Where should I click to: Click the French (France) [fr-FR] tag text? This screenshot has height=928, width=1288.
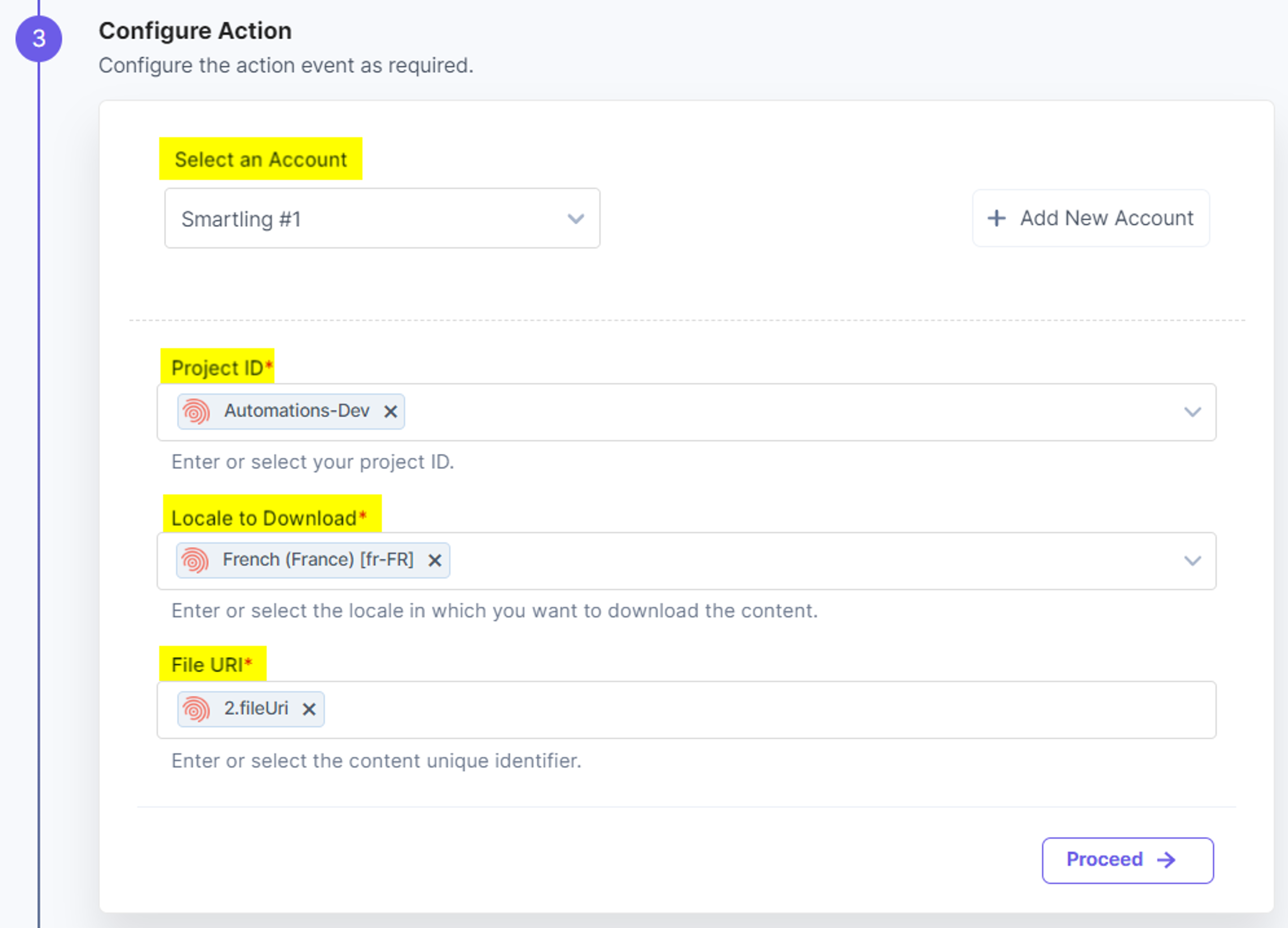[318, 559]
